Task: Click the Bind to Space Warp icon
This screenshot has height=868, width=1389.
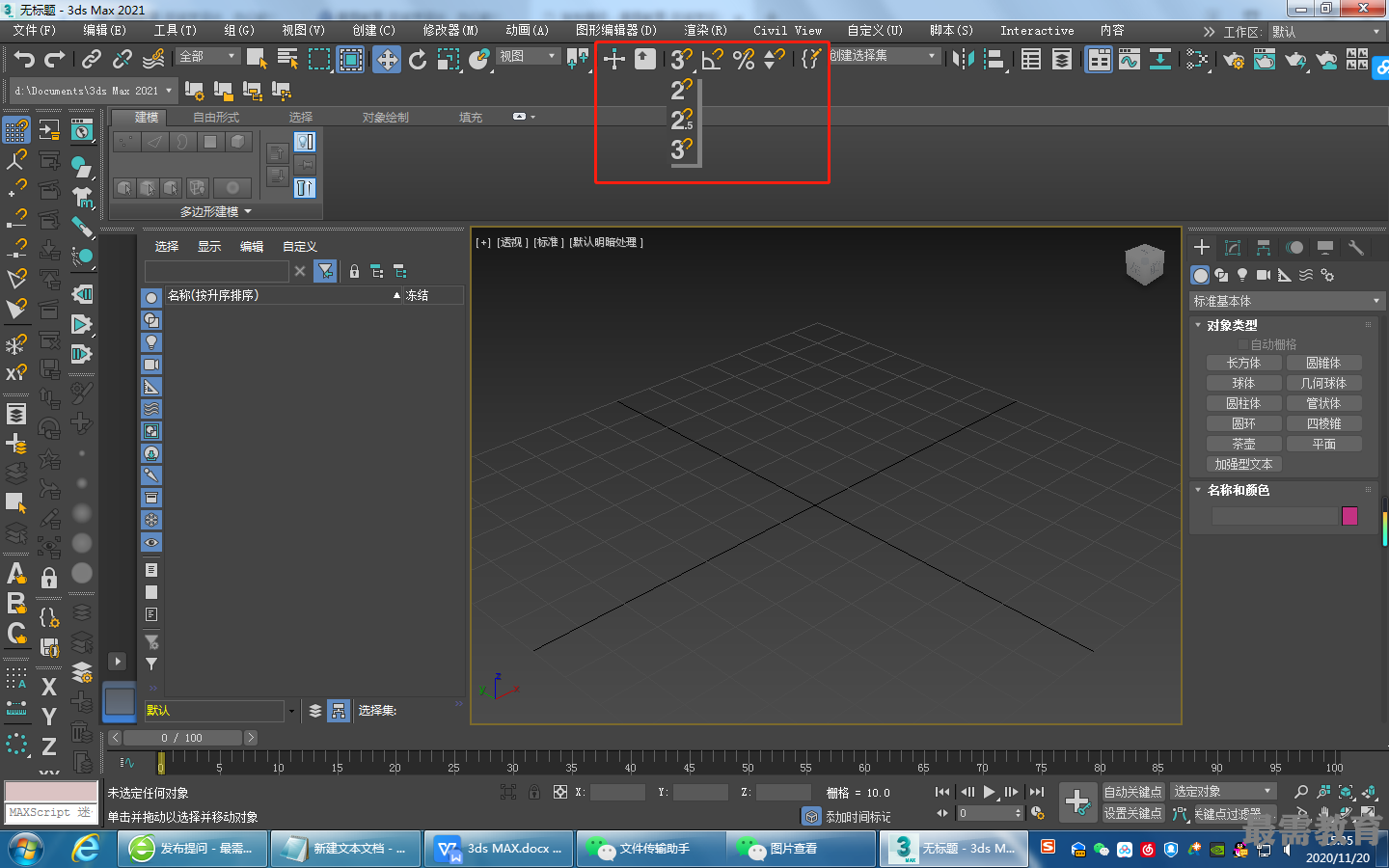Action: coord(153,60)
